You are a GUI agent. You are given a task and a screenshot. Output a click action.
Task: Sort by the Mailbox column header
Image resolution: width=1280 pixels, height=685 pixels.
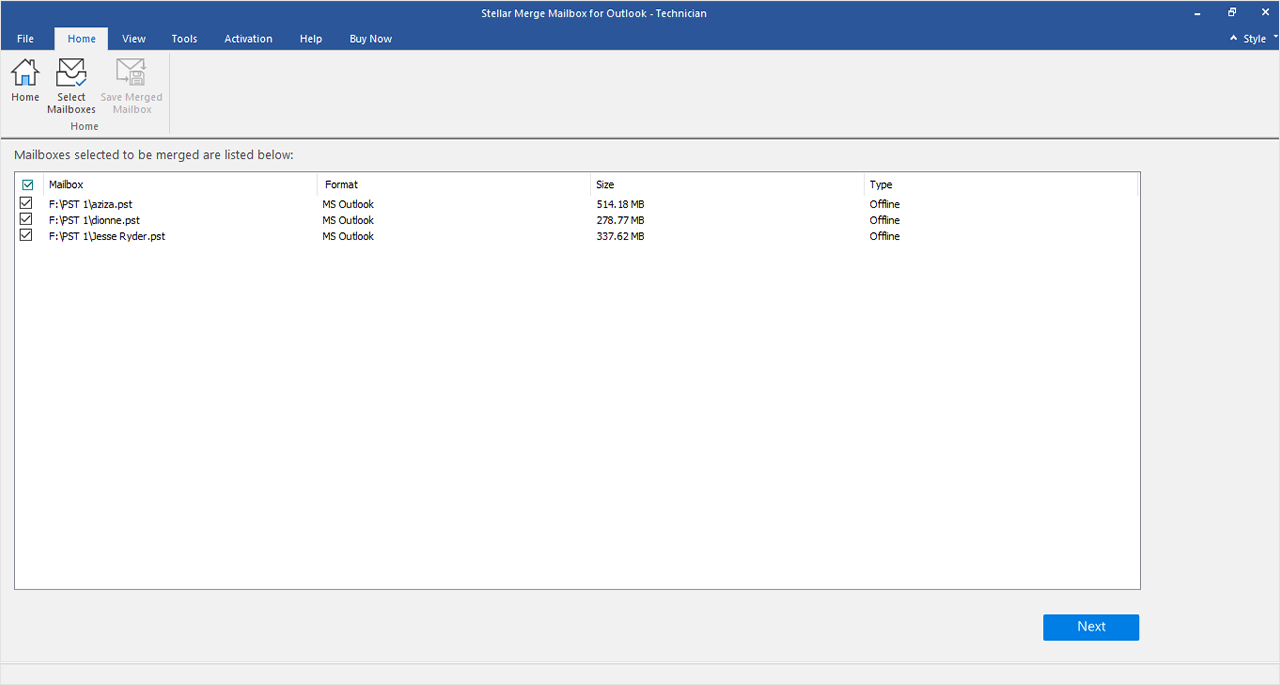(x=180, y=185)
